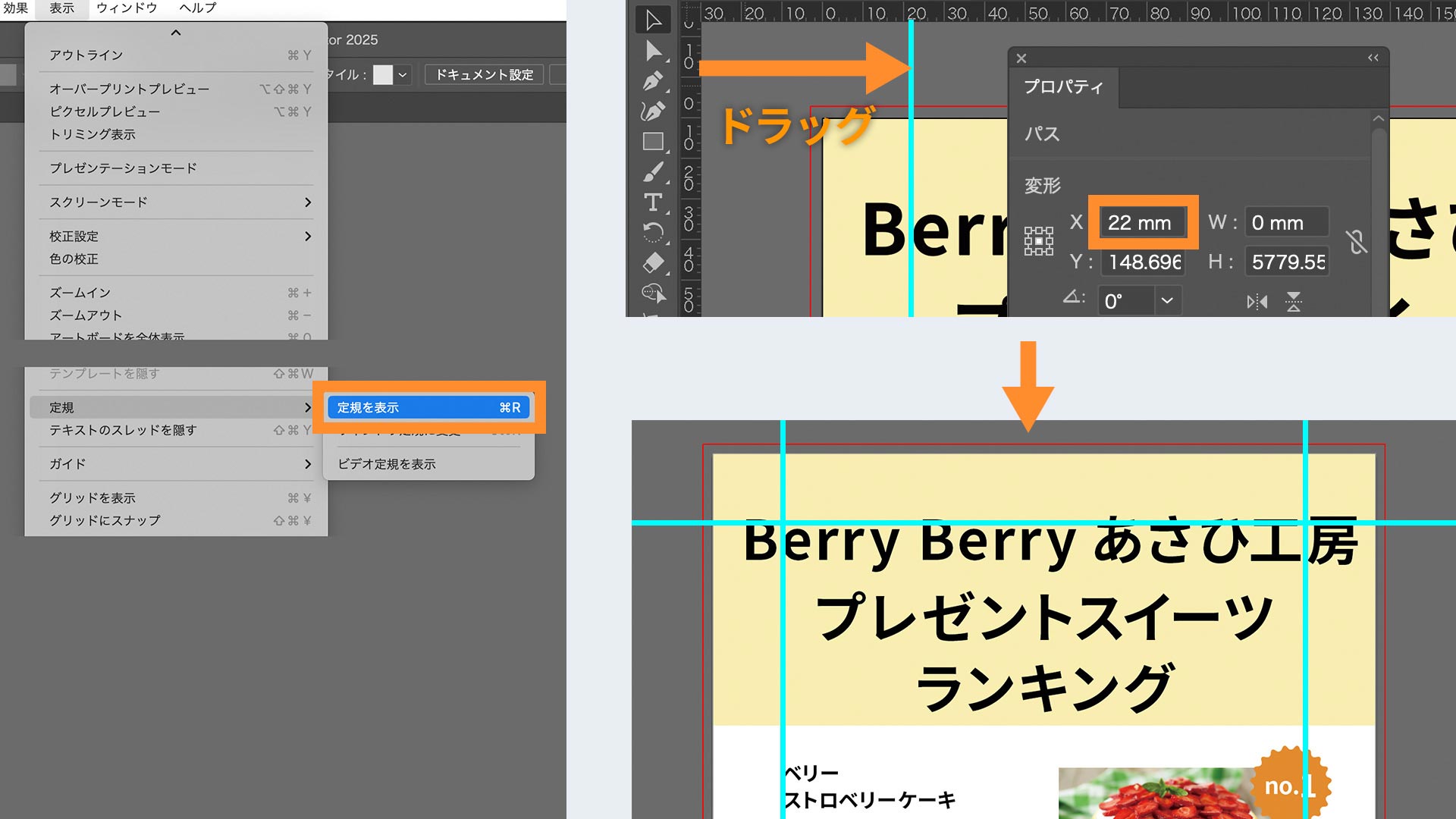Toggle constrain width and height proportions
1456x819 pixels.
tap(1356, 242)
